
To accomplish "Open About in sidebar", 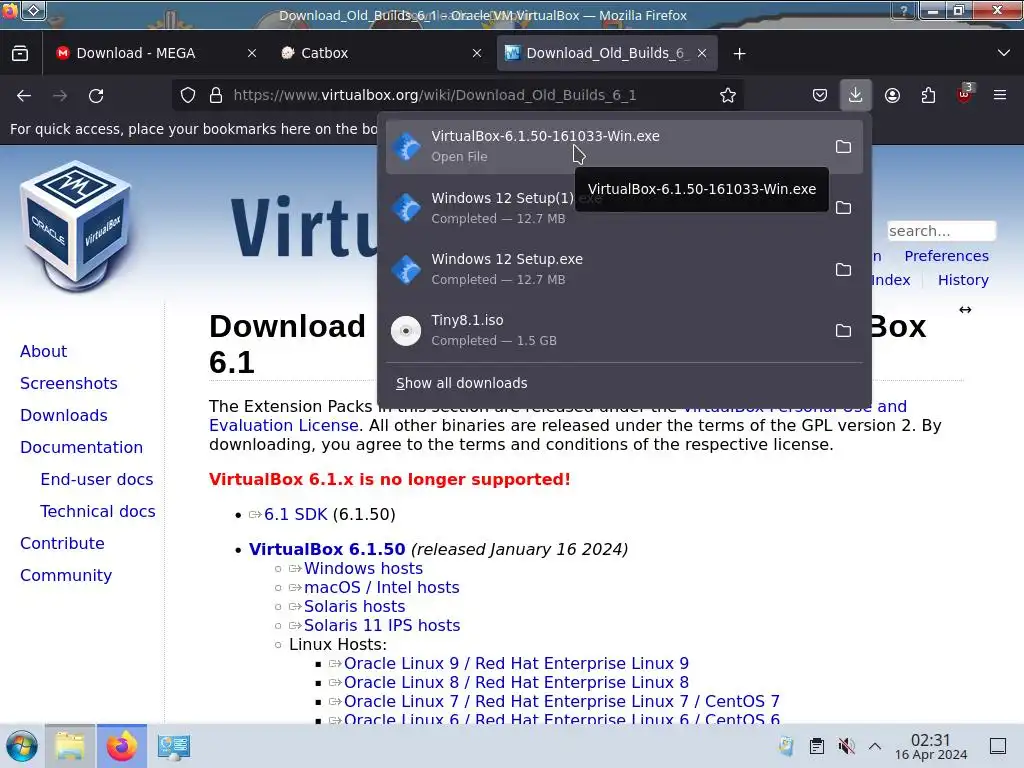I will coord(44,351).
